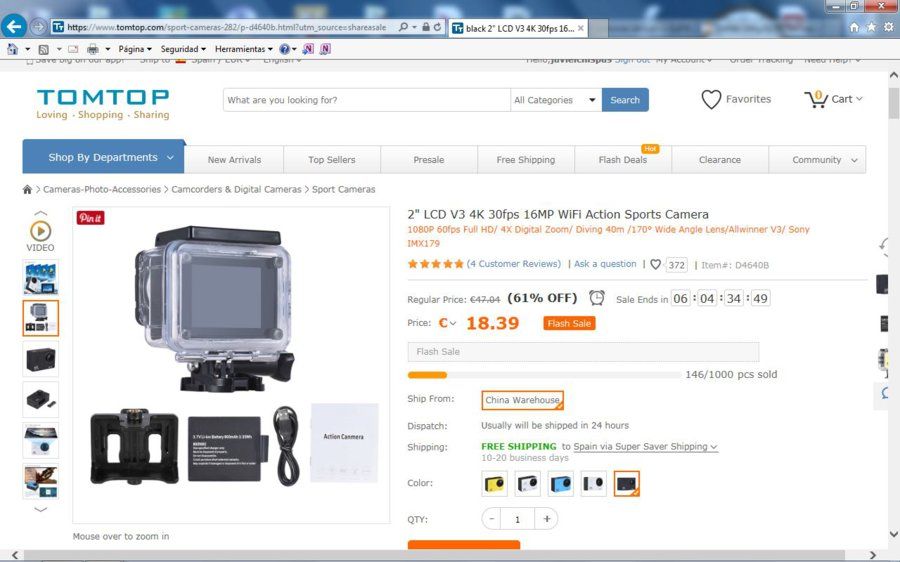Click the RSS feeds icon in command bar
900x562 pixels.
tap(44, 49)
